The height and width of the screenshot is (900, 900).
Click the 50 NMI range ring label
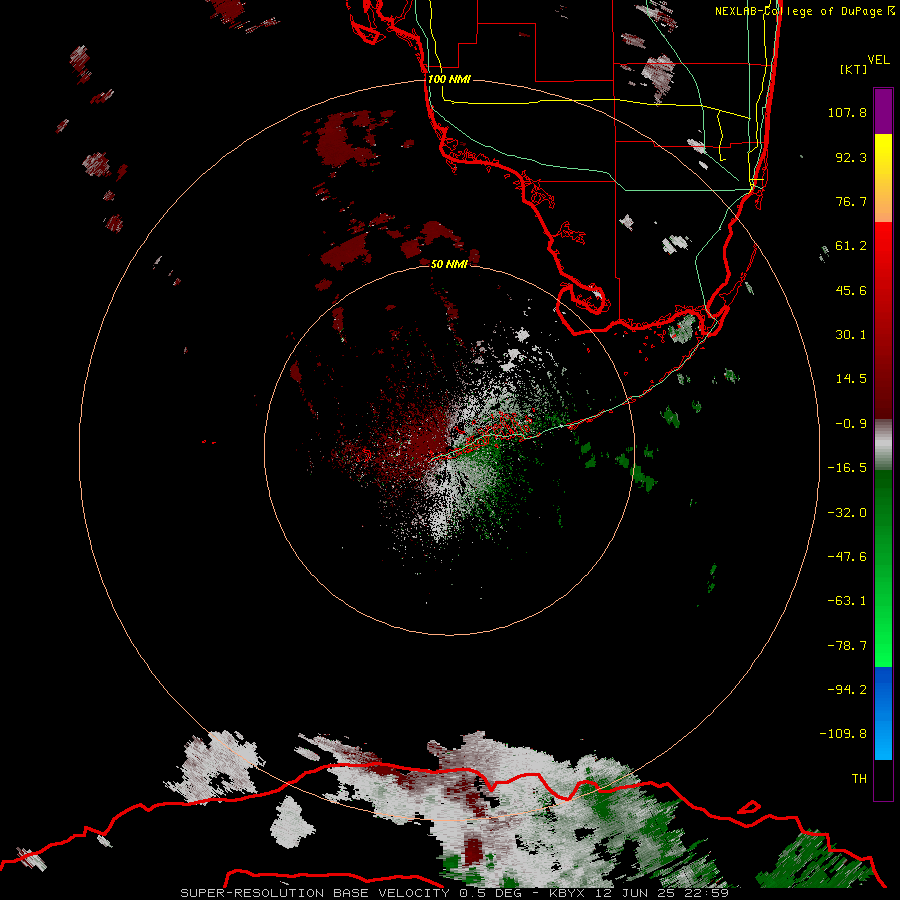click(x=449, y=264)
